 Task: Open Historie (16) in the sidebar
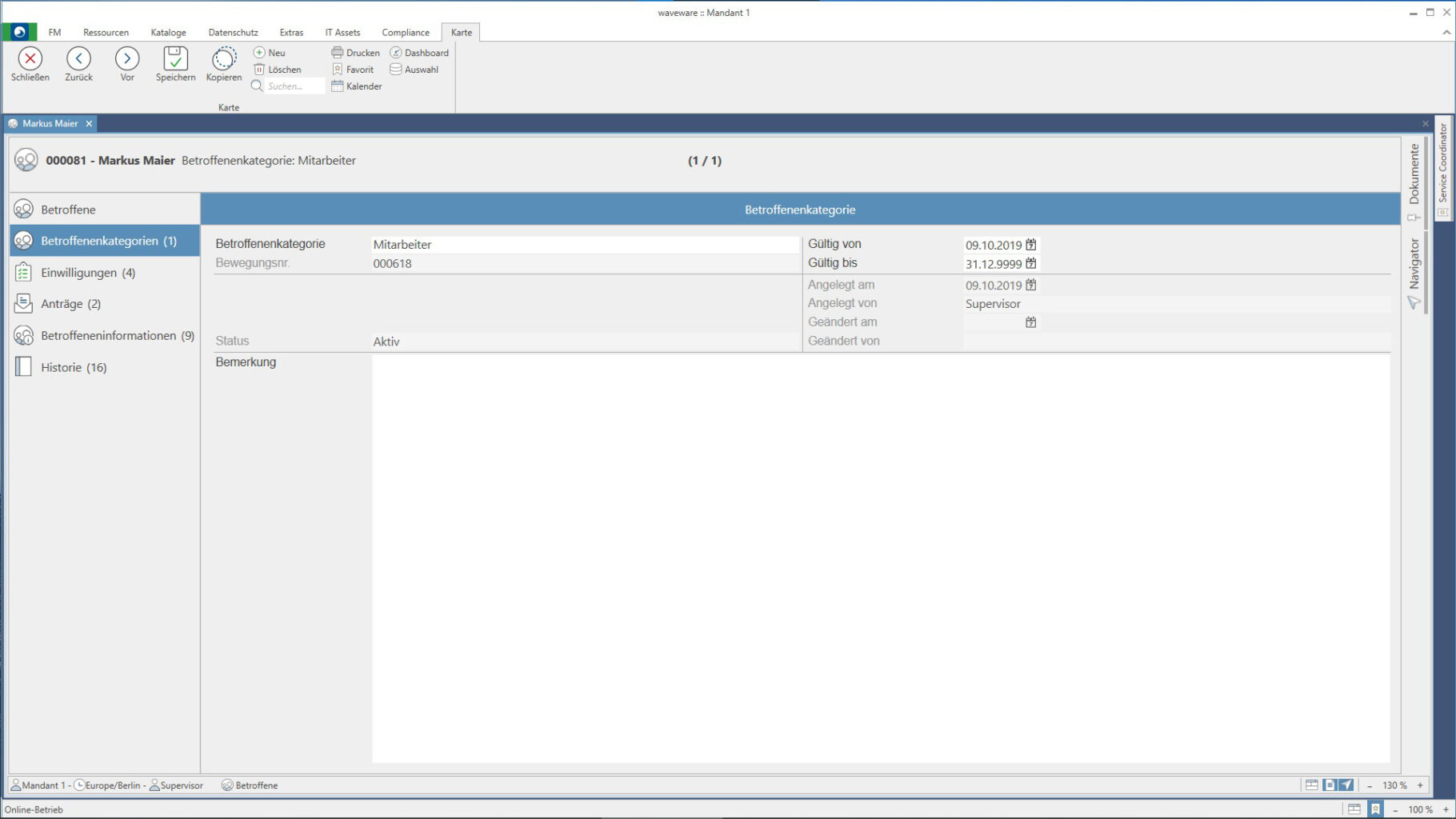pos(74,367)
